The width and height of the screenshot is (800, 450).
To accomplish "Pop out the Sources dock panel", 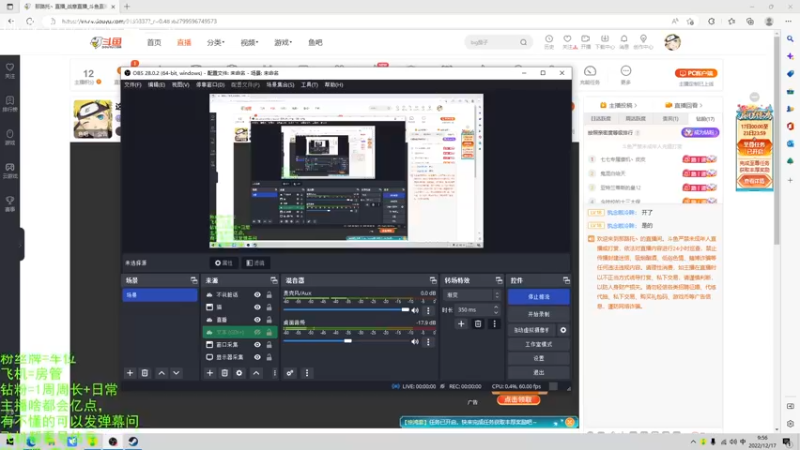I will coord(274,280).
